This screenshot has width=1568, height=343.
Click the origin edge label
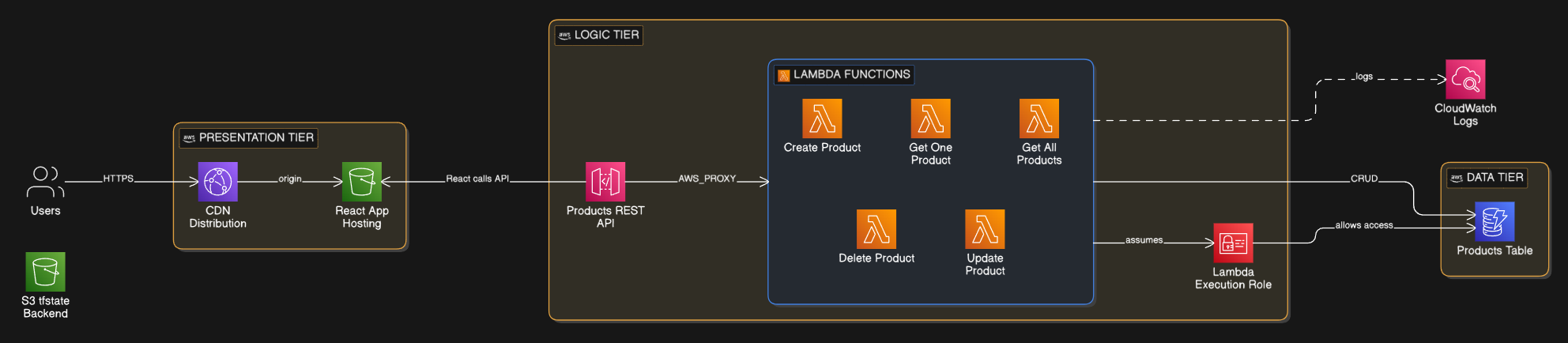tap(290, 179)
